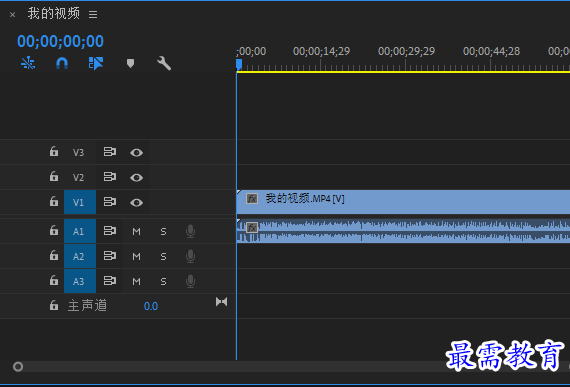Solo audio track A3

pyautogui.click(x=164, y=282)
